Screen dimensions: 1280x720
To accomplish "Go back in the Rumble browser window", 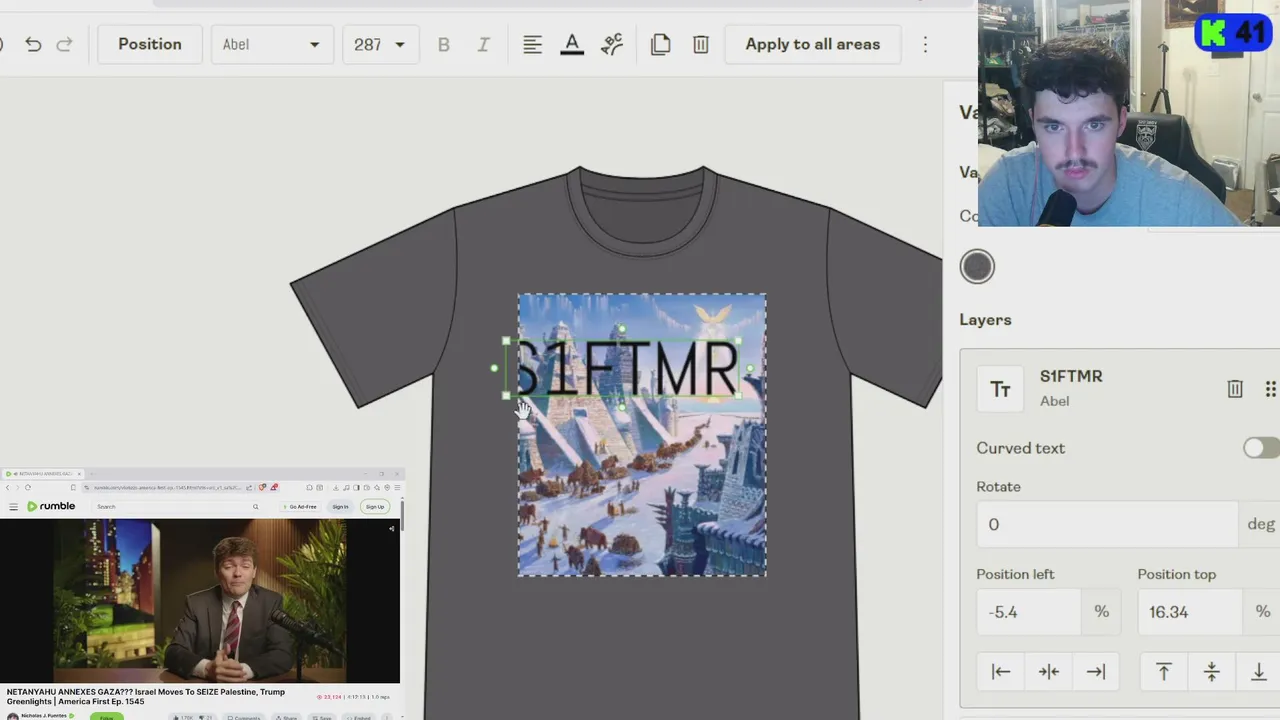I will [8, 487].
